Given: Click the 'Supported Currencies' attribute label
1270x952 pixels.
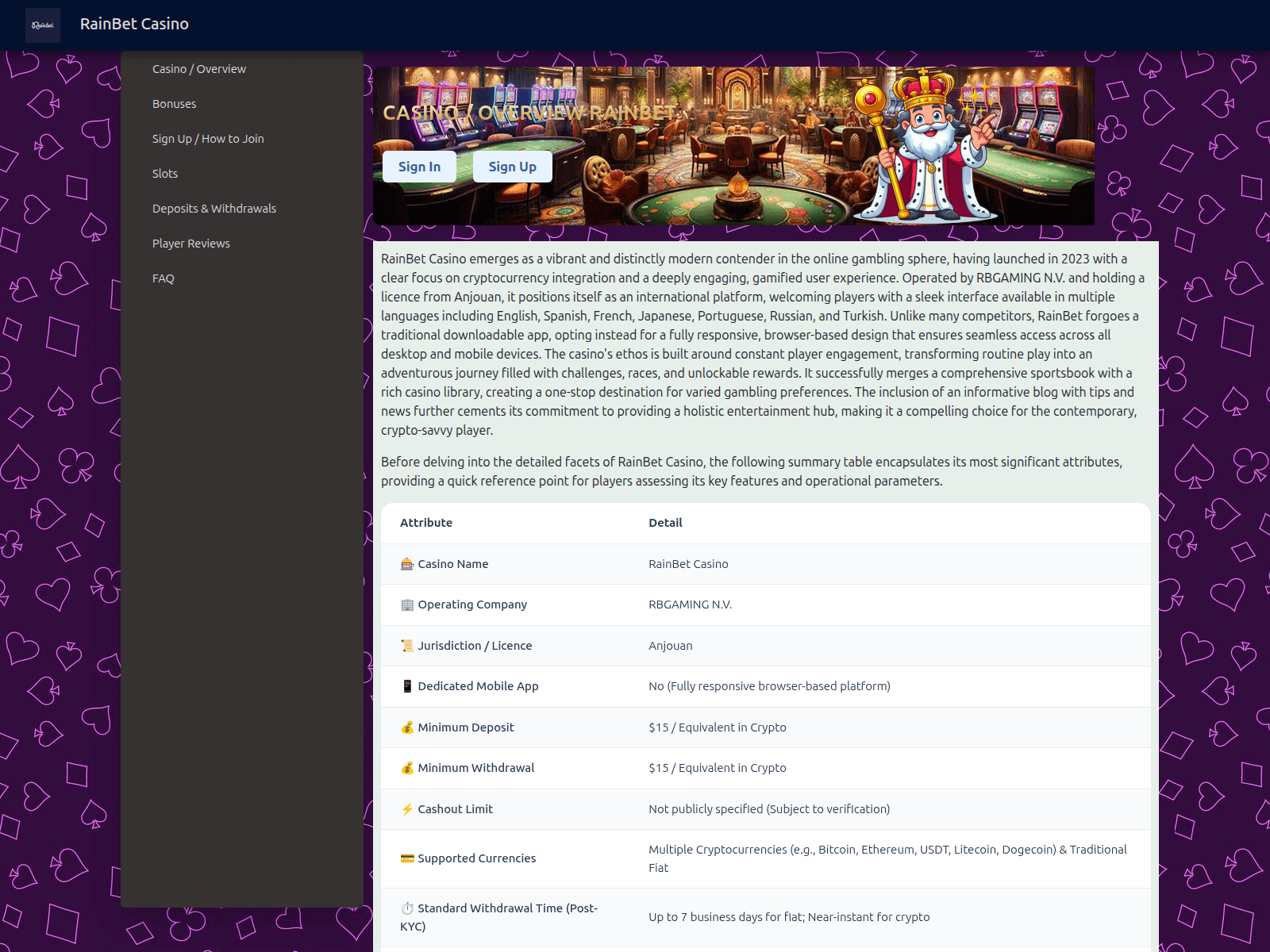Looking at the screenshot, I should coord(477,858).
